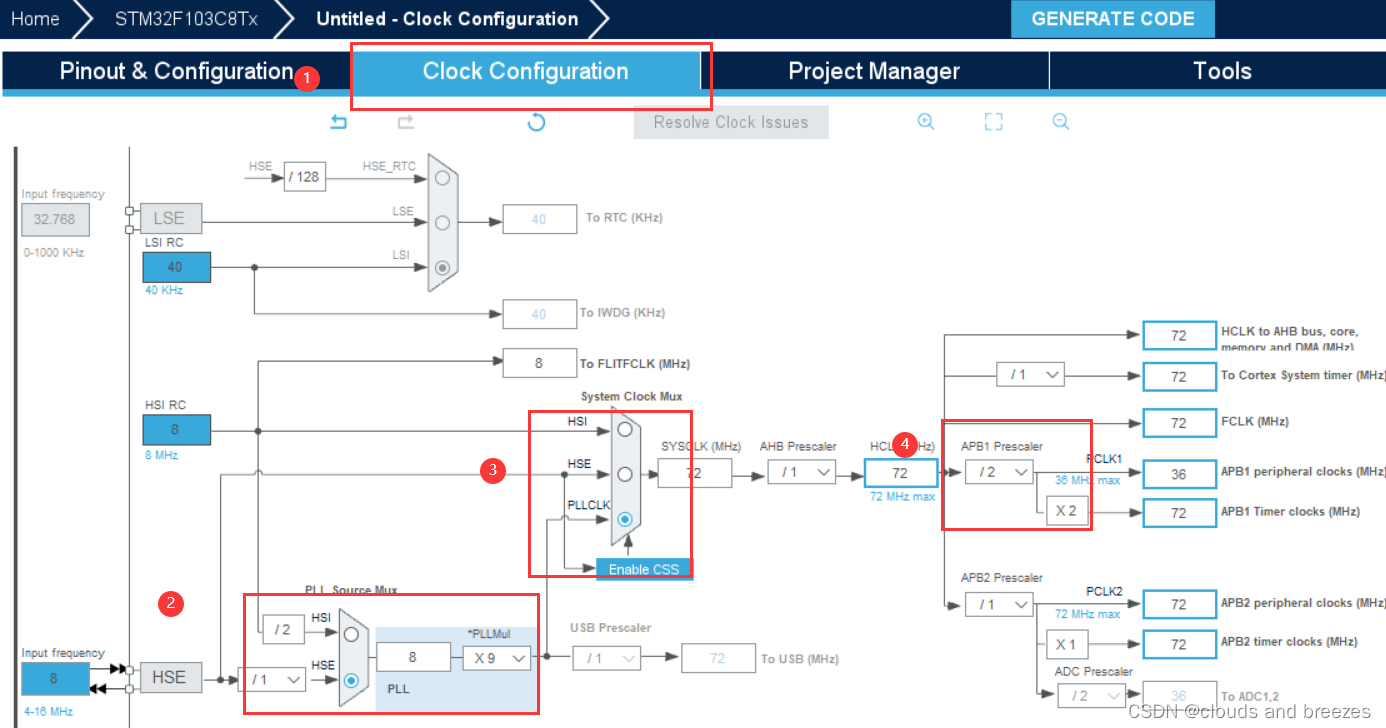Click the APB1 X 2 multiplier box

coord(1067,511)
